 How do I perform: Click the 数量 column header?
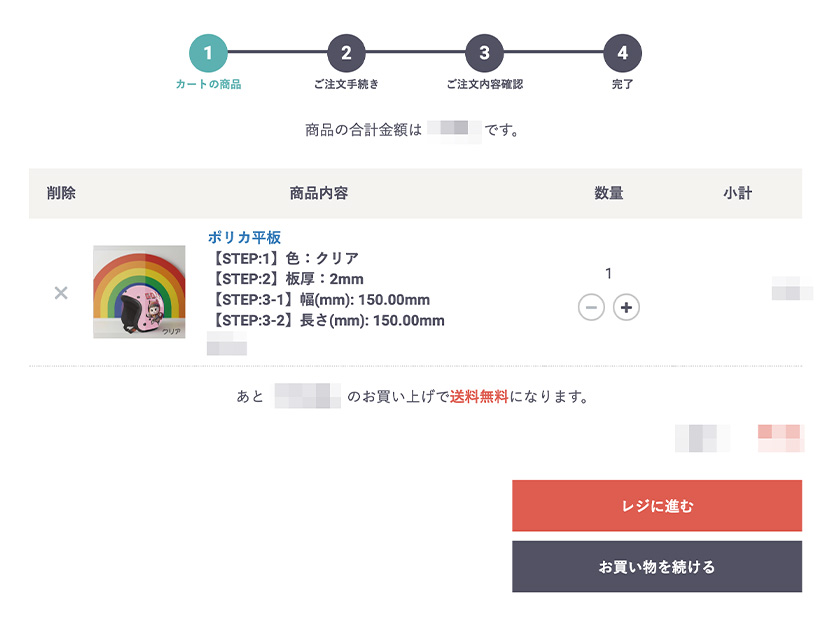point(609,193)
